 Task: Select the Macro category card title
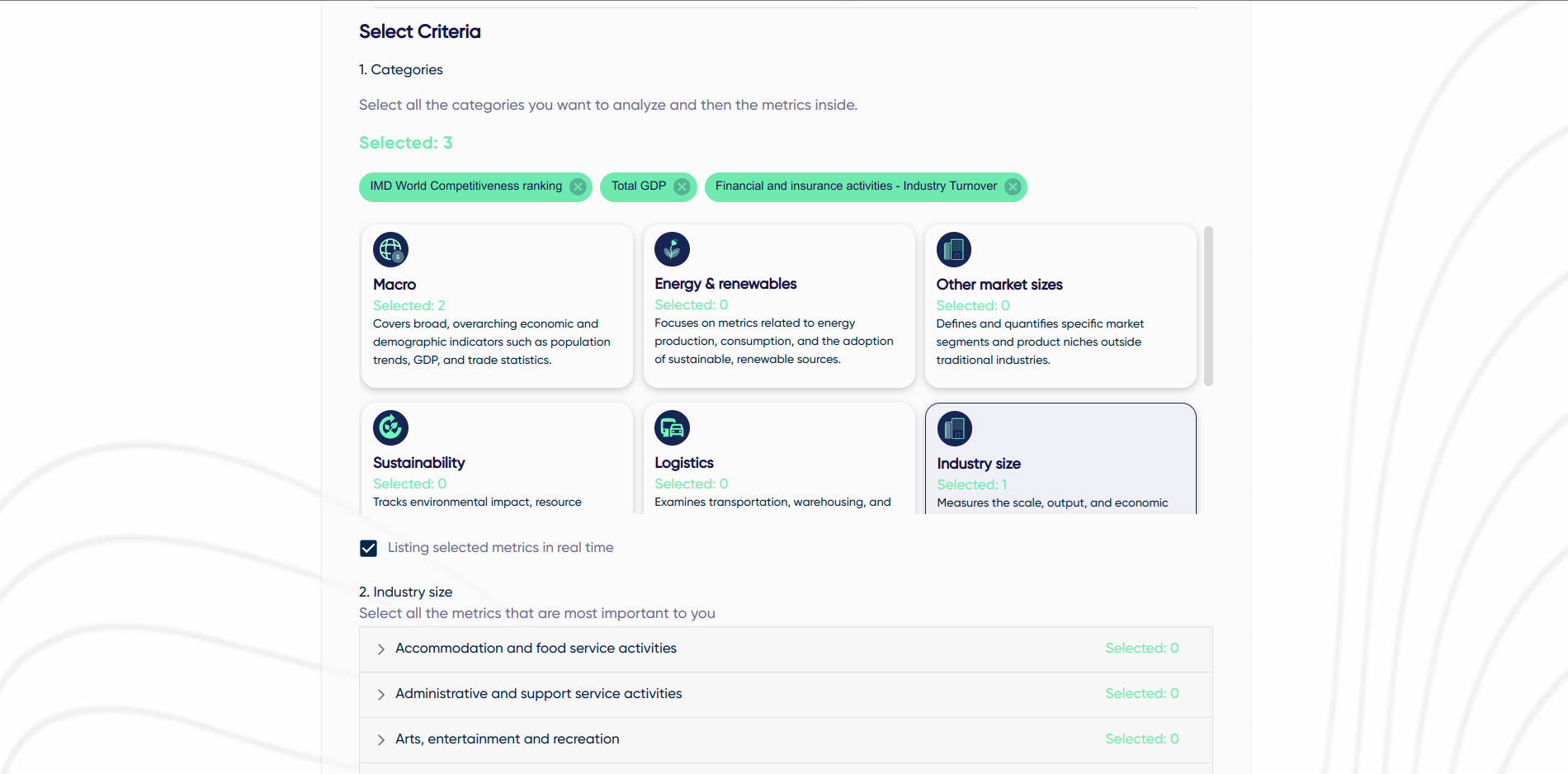(x=394, y=285)
